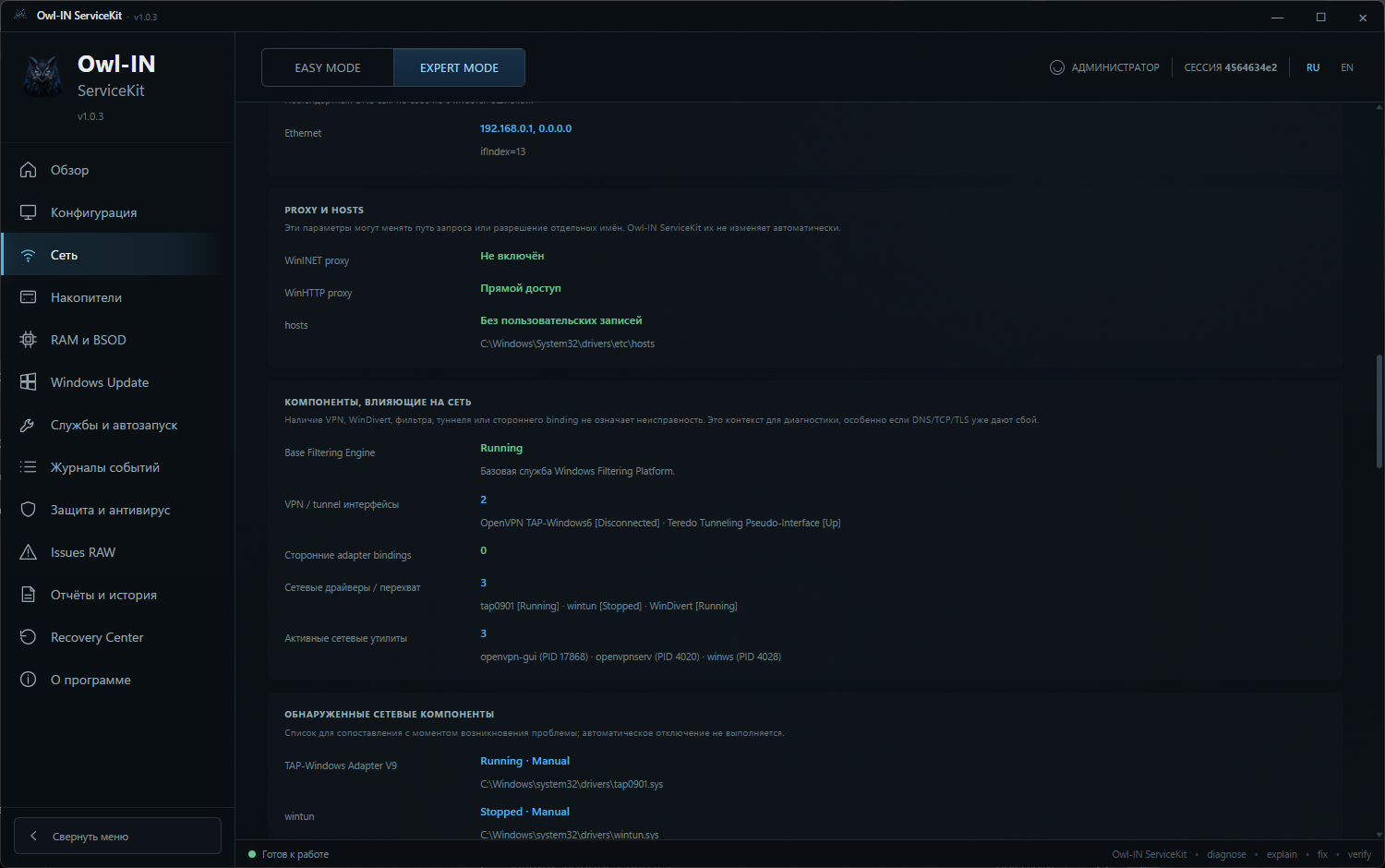
Task: Switch interface language to RU
Action: coord(1313,67)
